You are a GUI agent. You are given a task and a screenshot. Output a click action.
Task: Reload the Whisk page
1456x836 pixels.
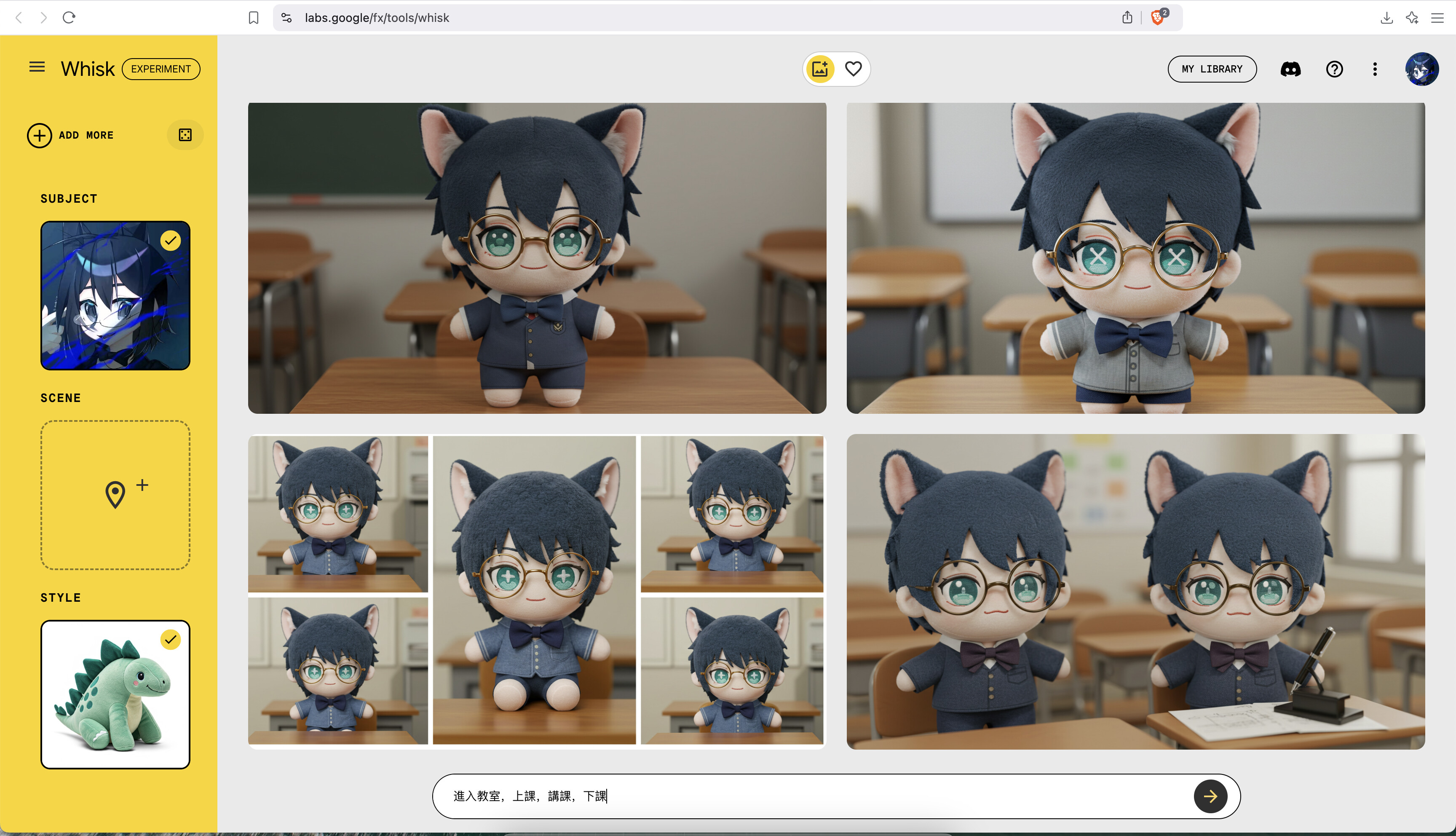point(69,17)
